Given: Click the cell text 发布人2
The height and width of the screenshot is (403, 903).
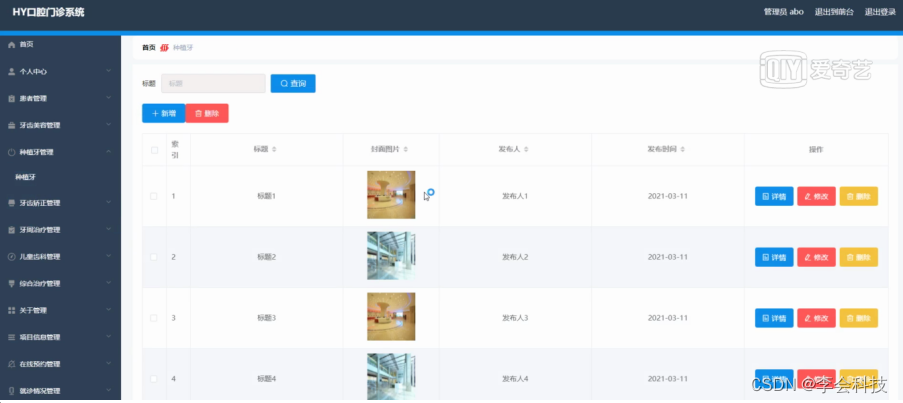Looking at the screenshot, I should [515, 257].
